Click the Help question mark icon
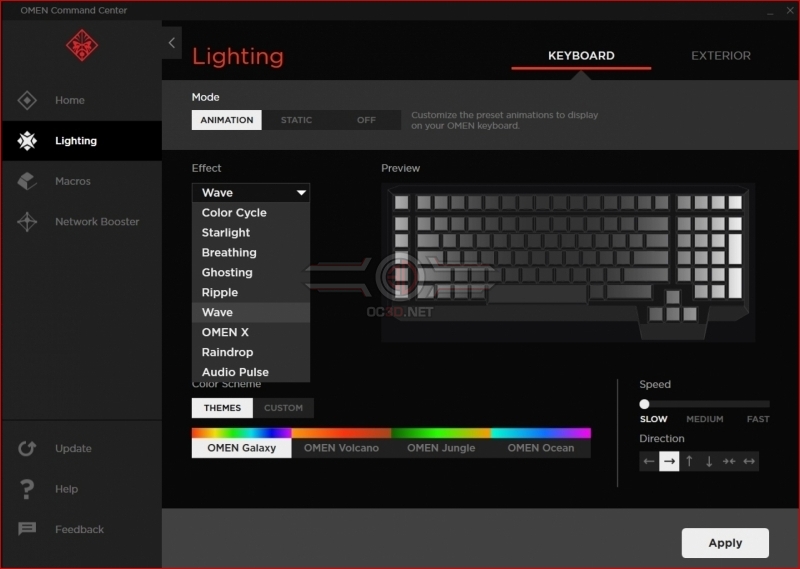The width and height of the screenshot is (800, 569). tap(27, 489)
